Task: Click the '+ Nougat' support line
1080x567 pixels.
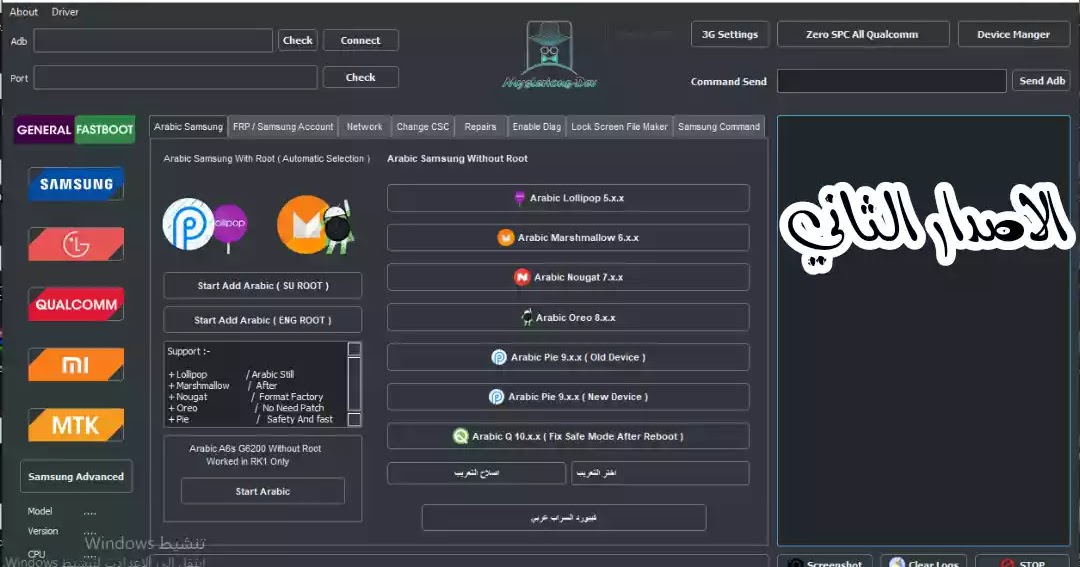Action: coord(187,397)
